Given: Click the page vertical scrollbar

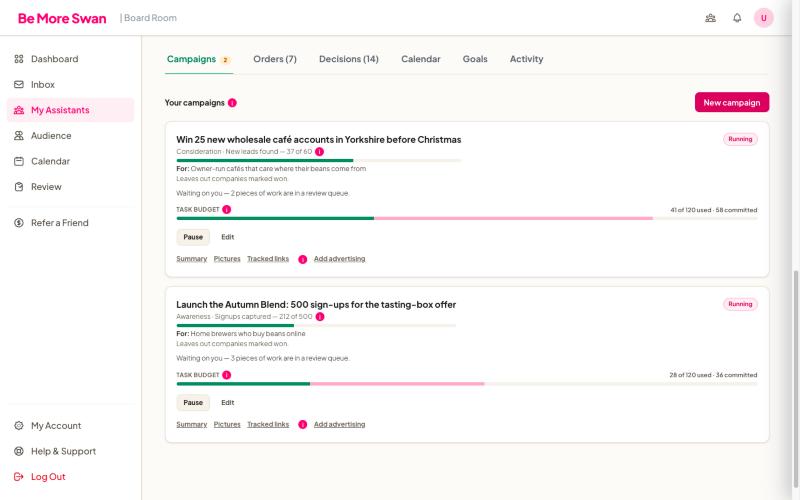Looking at the screenshot, I should click(x=796, y=378).
